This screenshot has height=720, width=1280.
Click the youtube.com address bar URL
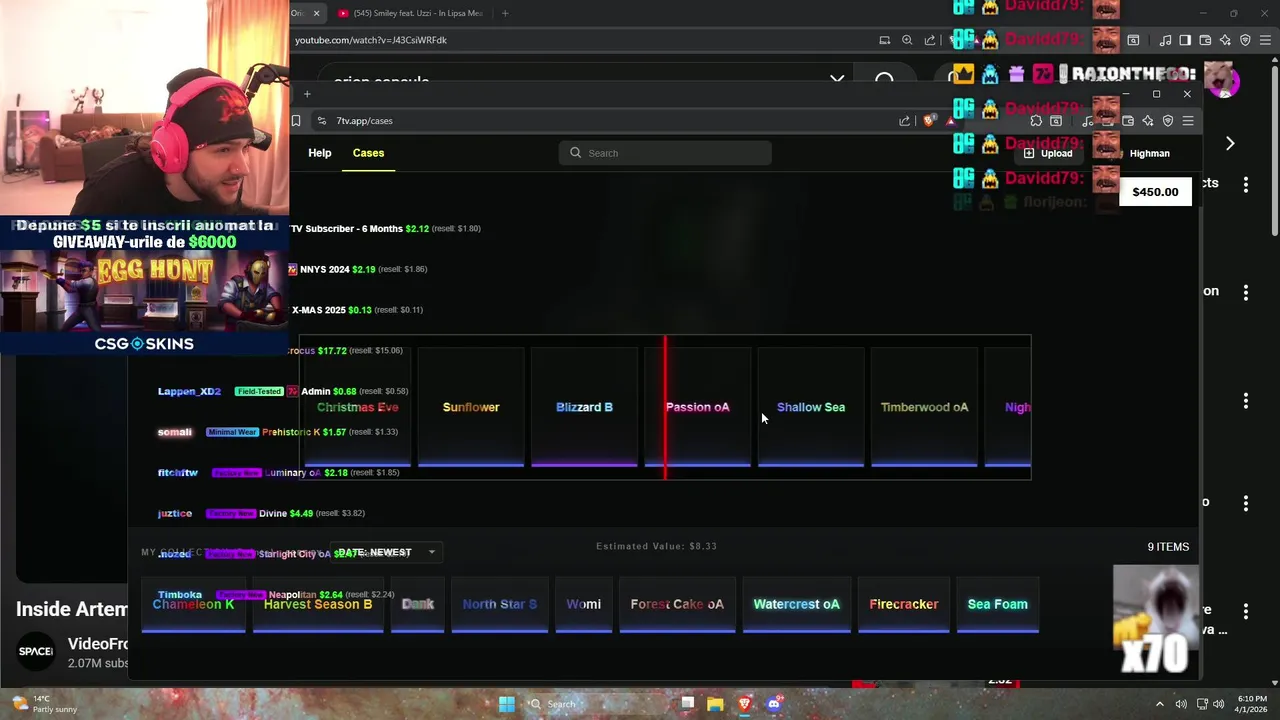[x=371, y=40]
